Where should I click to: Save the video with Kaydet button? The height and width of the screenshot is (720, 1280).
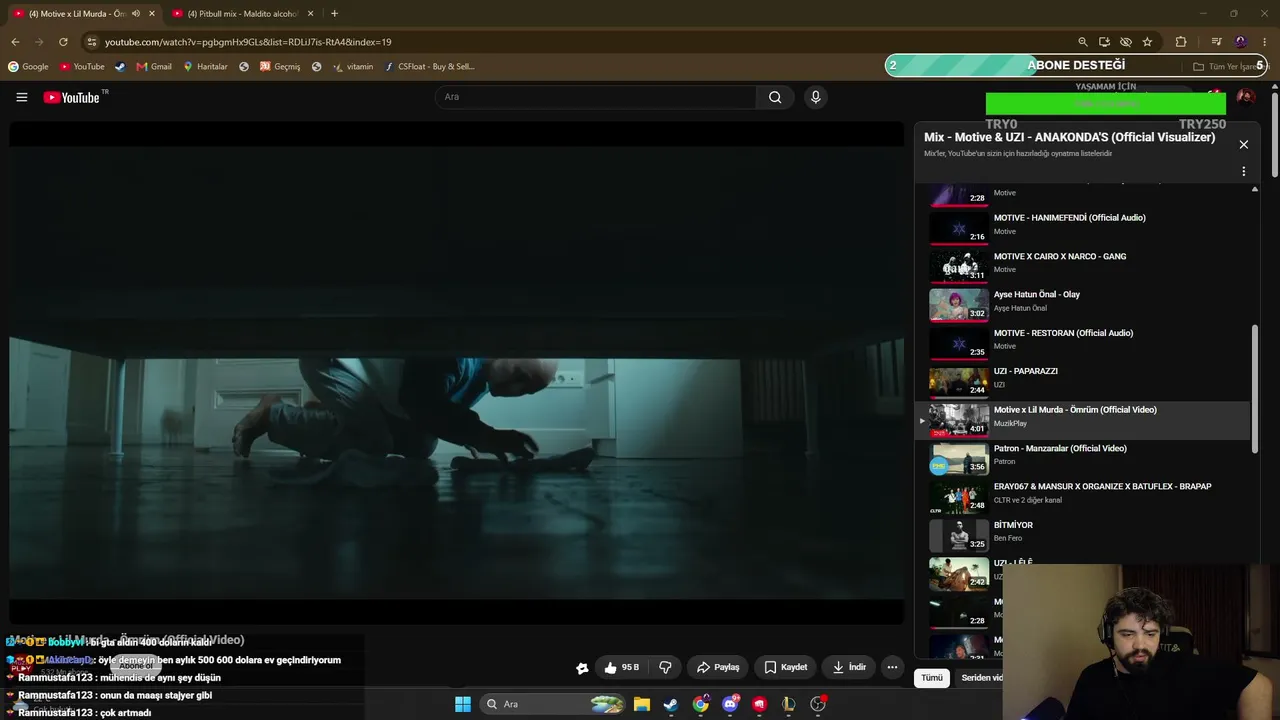[x=786, y=667]
